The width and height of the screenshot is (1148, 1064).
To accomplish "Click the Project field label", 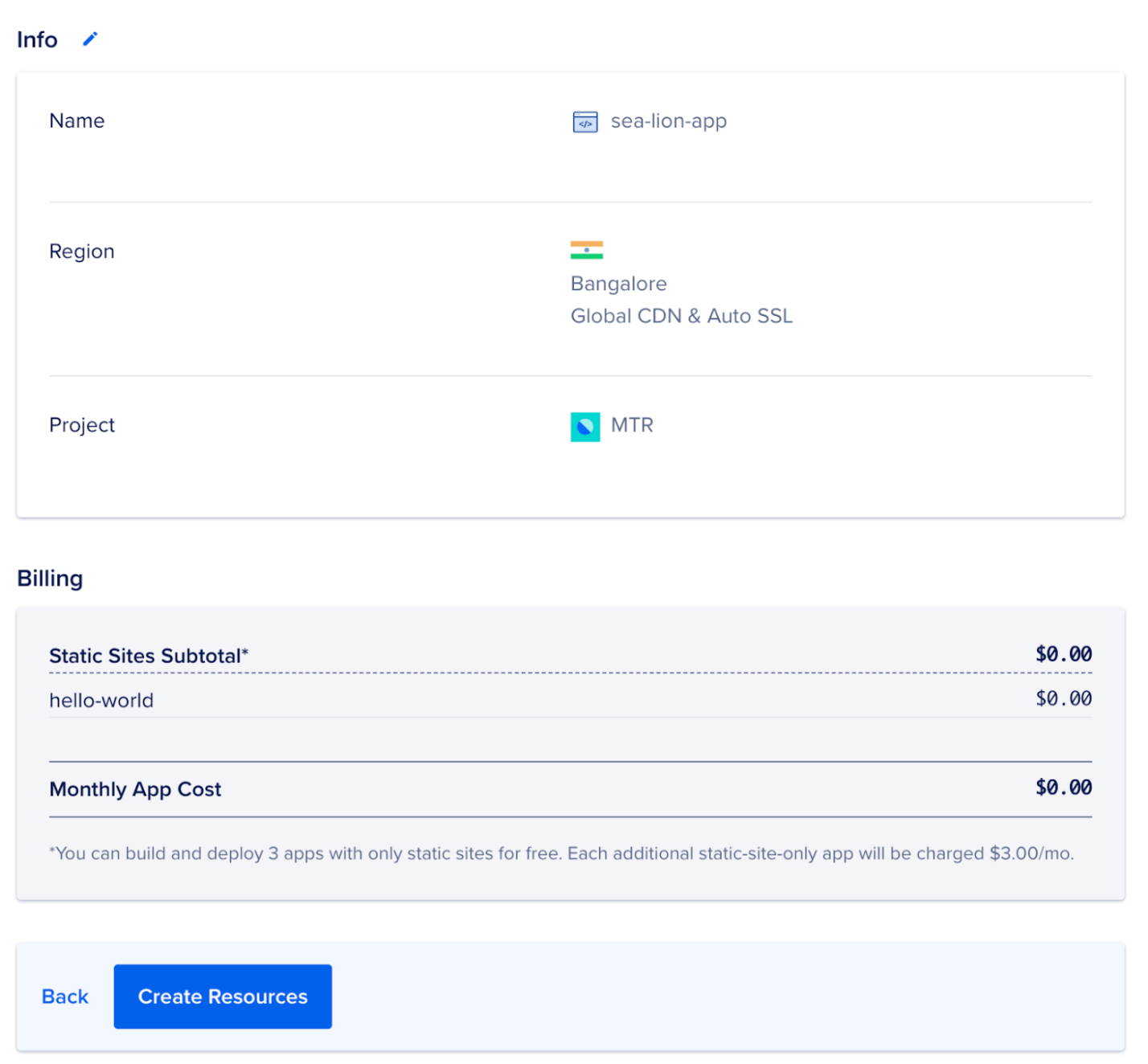I will 82,425.
